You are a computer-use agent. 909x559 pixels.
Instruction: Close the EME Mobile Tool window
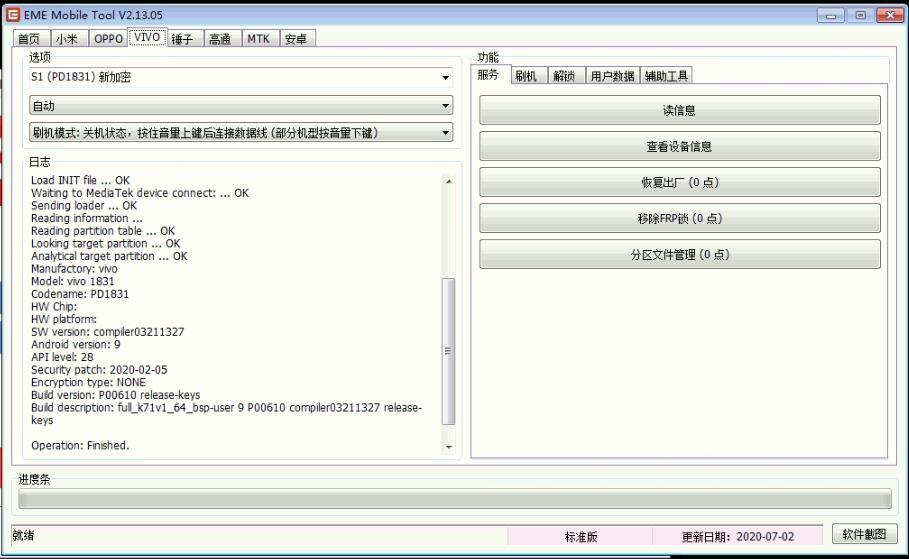(x=890, y=16)
